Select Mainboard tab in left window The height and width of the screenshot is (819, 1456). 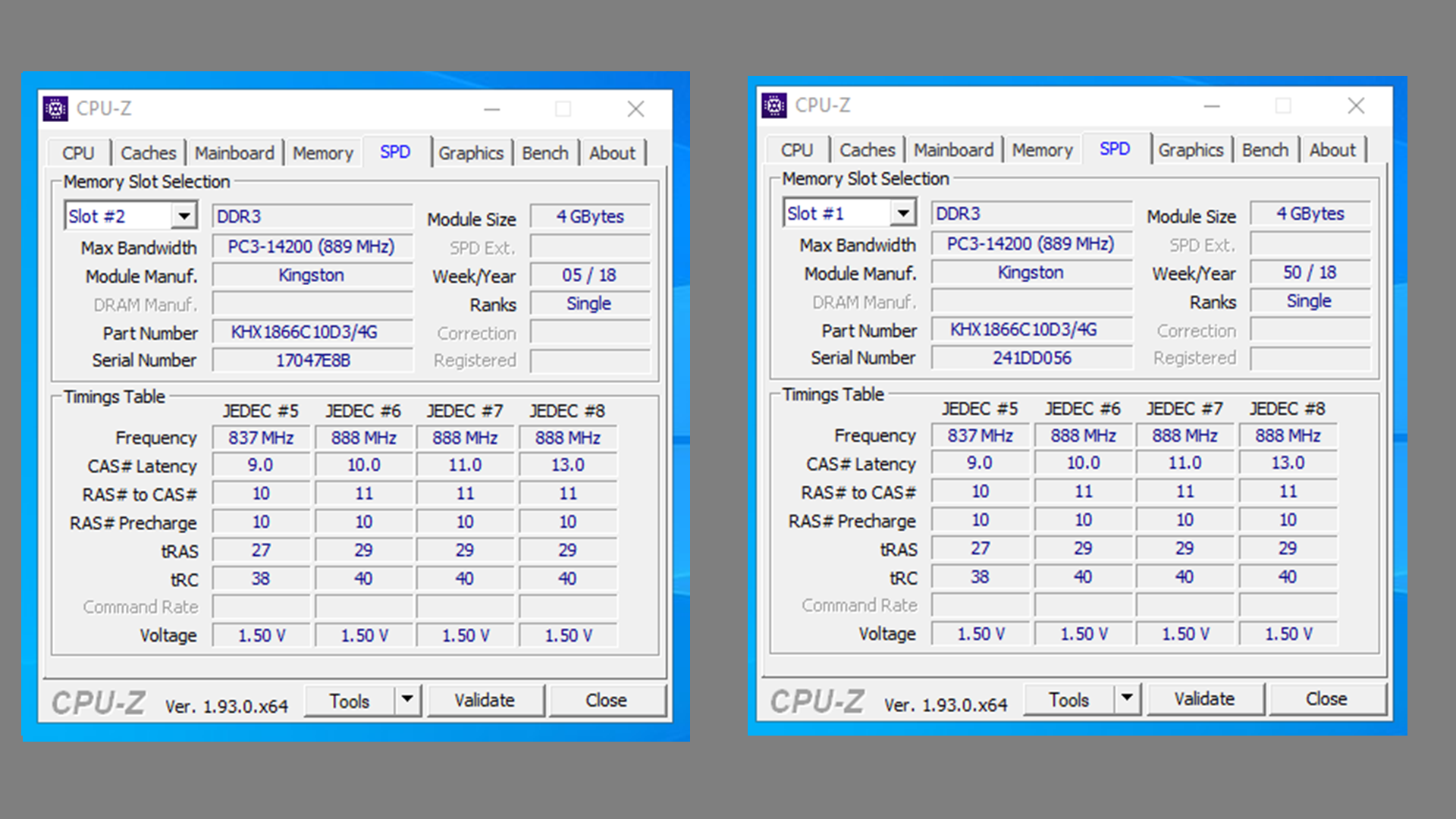(x=234, y=152)
